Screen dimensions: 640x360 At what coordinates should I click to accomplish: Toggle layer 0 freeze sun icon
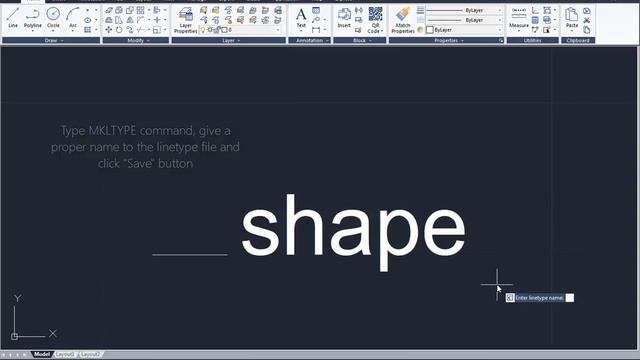coord(210,30)
